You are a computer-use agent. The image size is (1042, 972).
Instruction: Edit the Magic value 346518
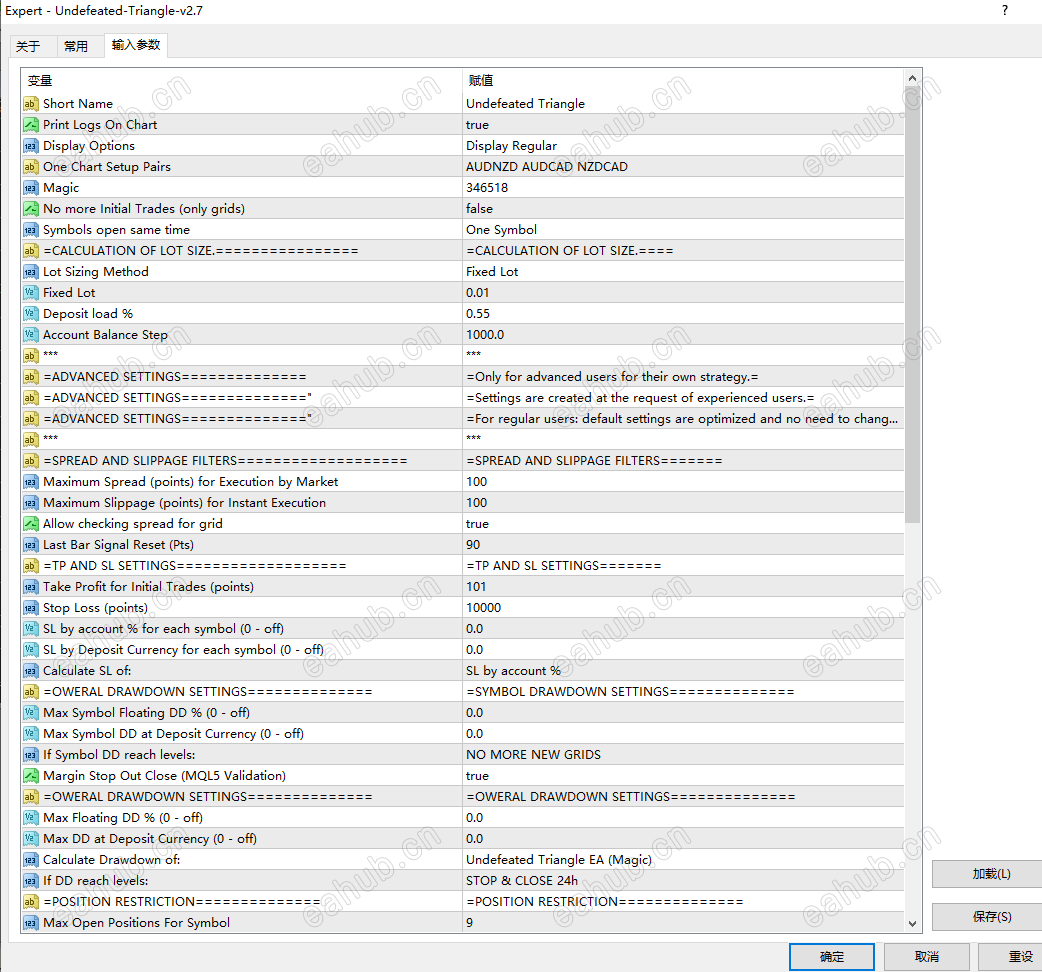click(683, 188)
